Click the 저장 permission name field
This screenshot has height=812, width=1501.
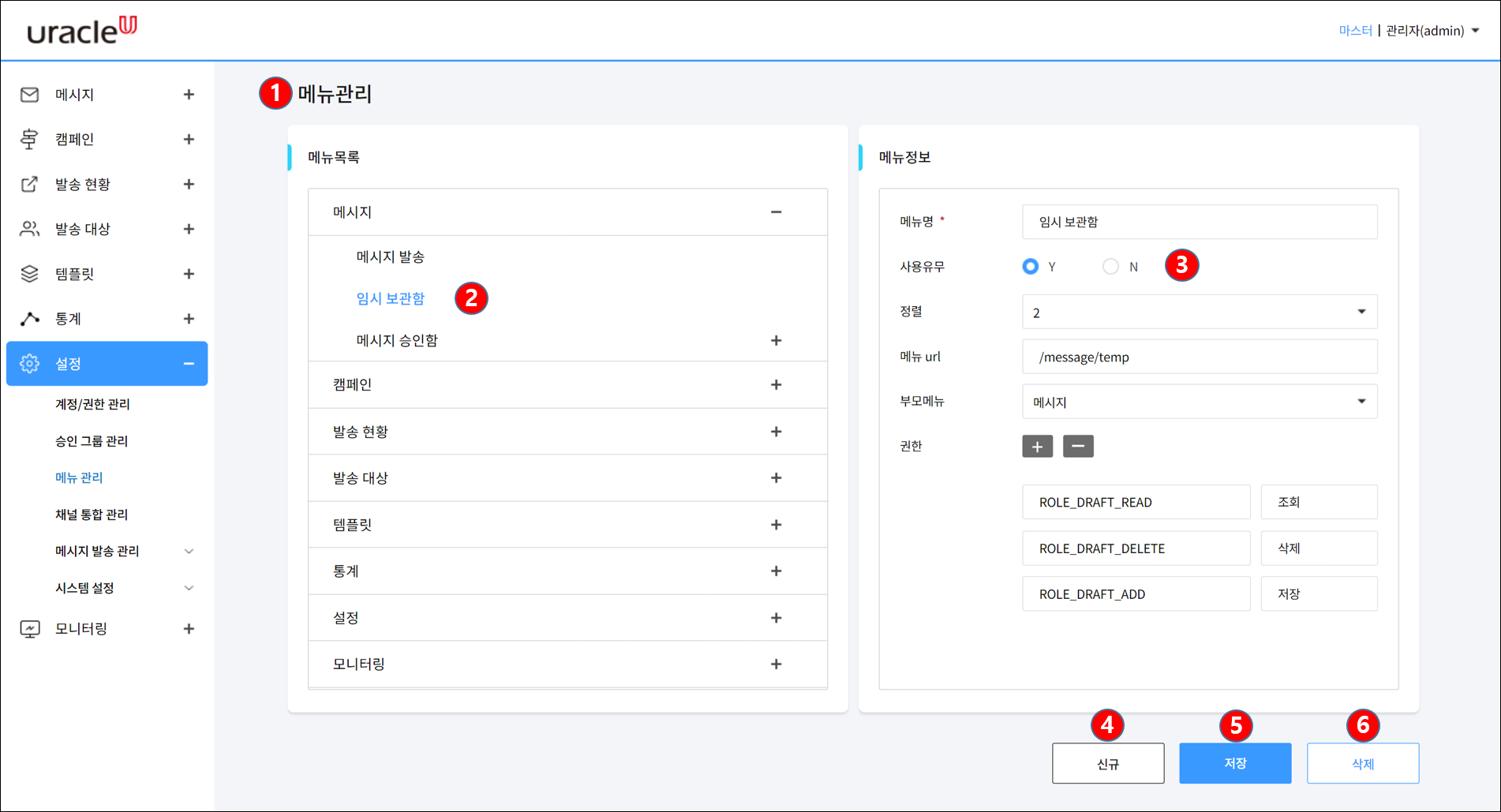pyautogui.click(x=1319, y=594)
